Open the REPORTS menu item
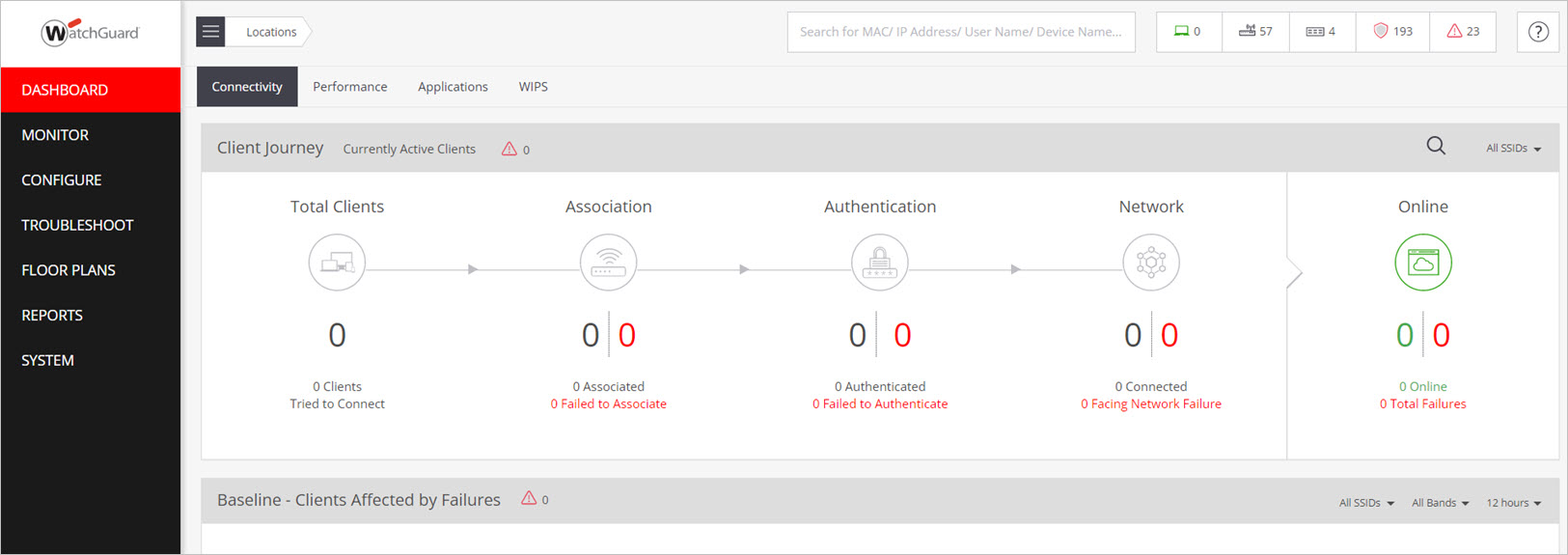This screenshot has height=555, width=1568. pyautogui.click(x=91, y=316)
